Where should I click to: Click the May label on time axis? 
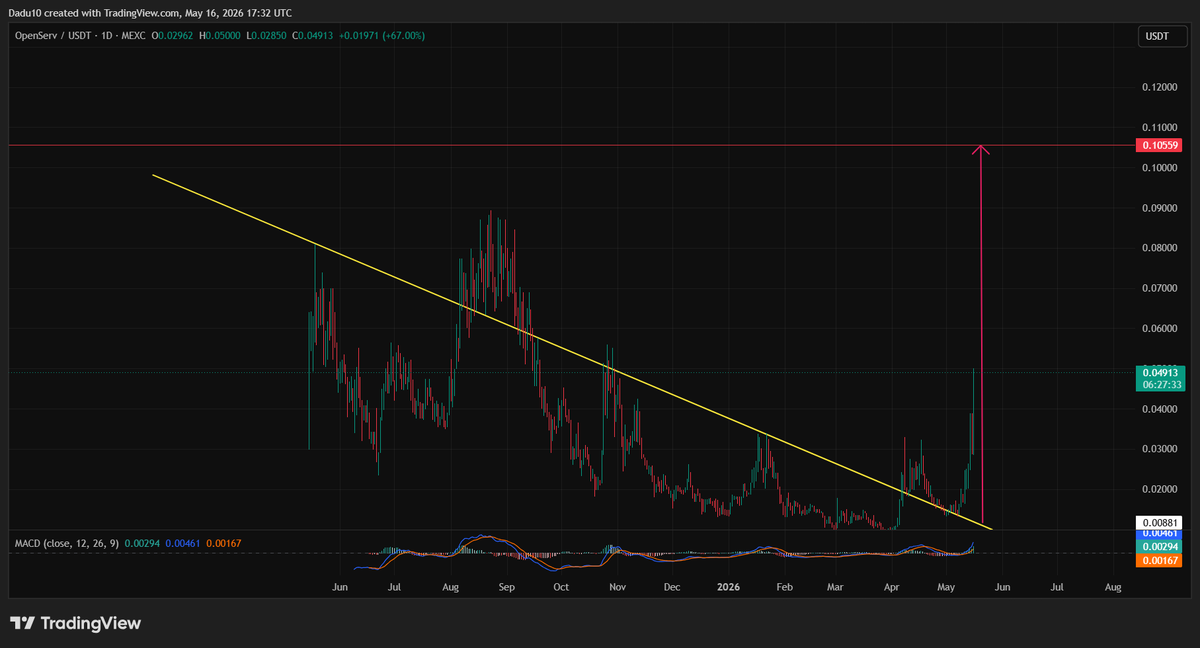tap(946, 587)
